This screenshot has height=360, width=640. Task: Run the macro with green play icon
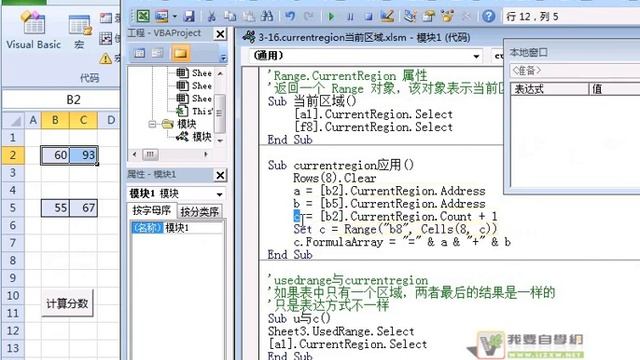click(x=331, y=17)
